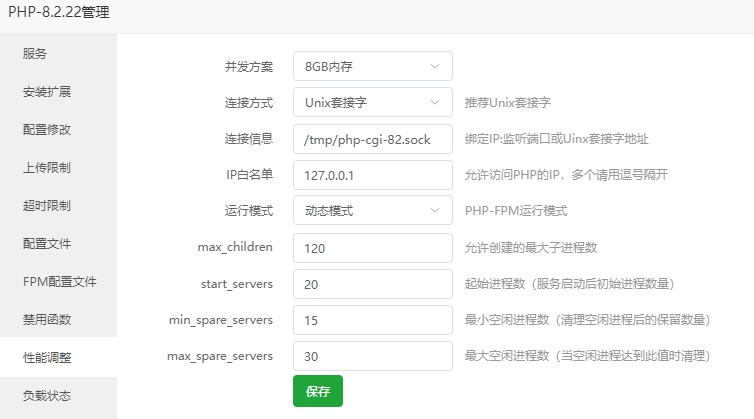
Task: Open the 服务 sidebar tab
Action: click(x=58, y=53)
